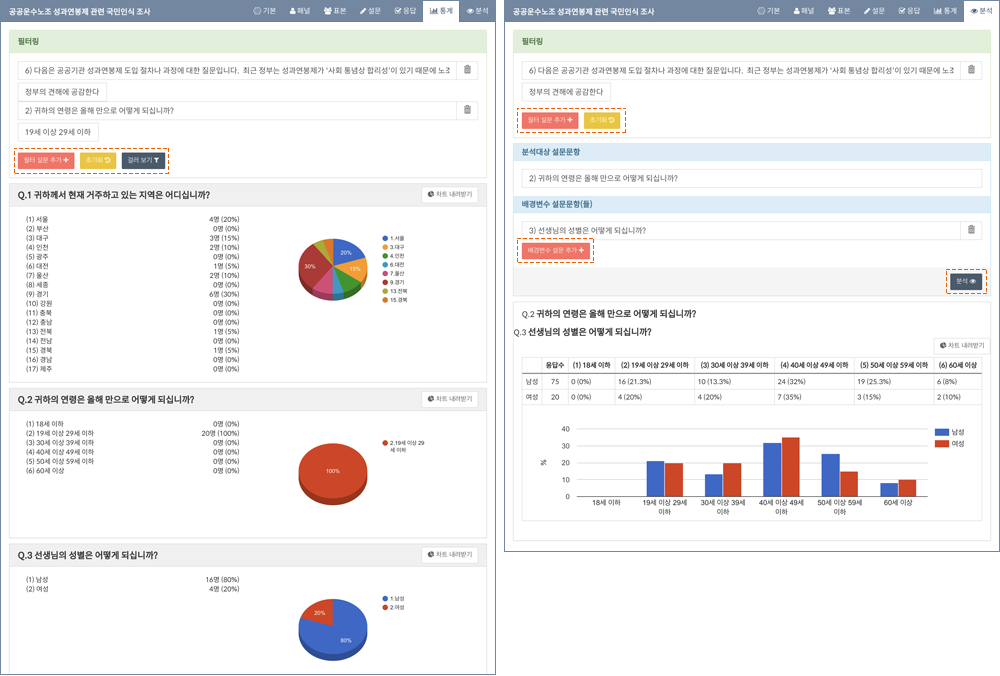Download chart for Q.1 residence region
This screenshot has width=1000, height=676.
coord(450,195)
